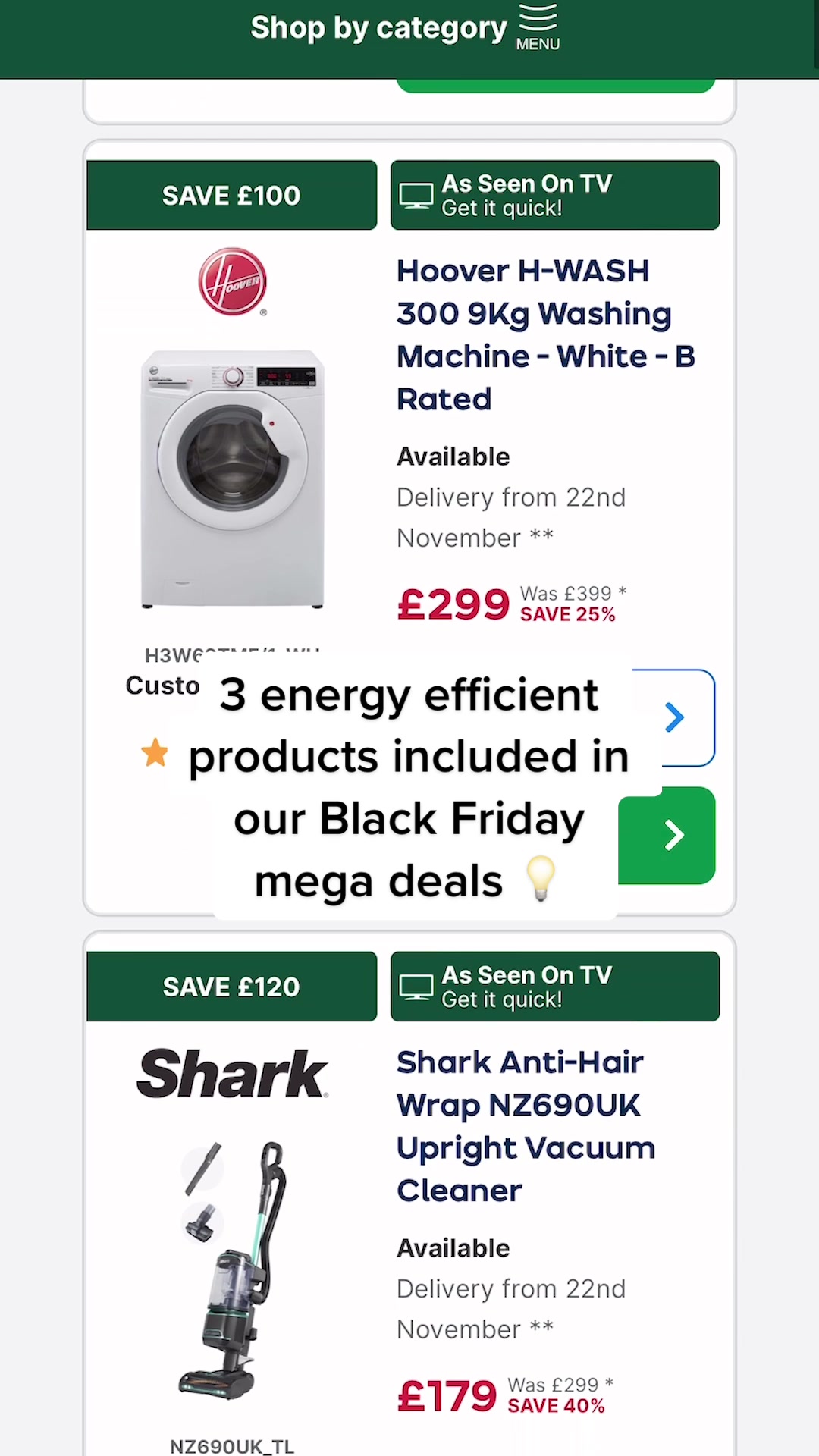Viewport: 819px width, 1456px height.
Task: Open the Hoover H-WASH 300 product title
Action: (545, 334)
